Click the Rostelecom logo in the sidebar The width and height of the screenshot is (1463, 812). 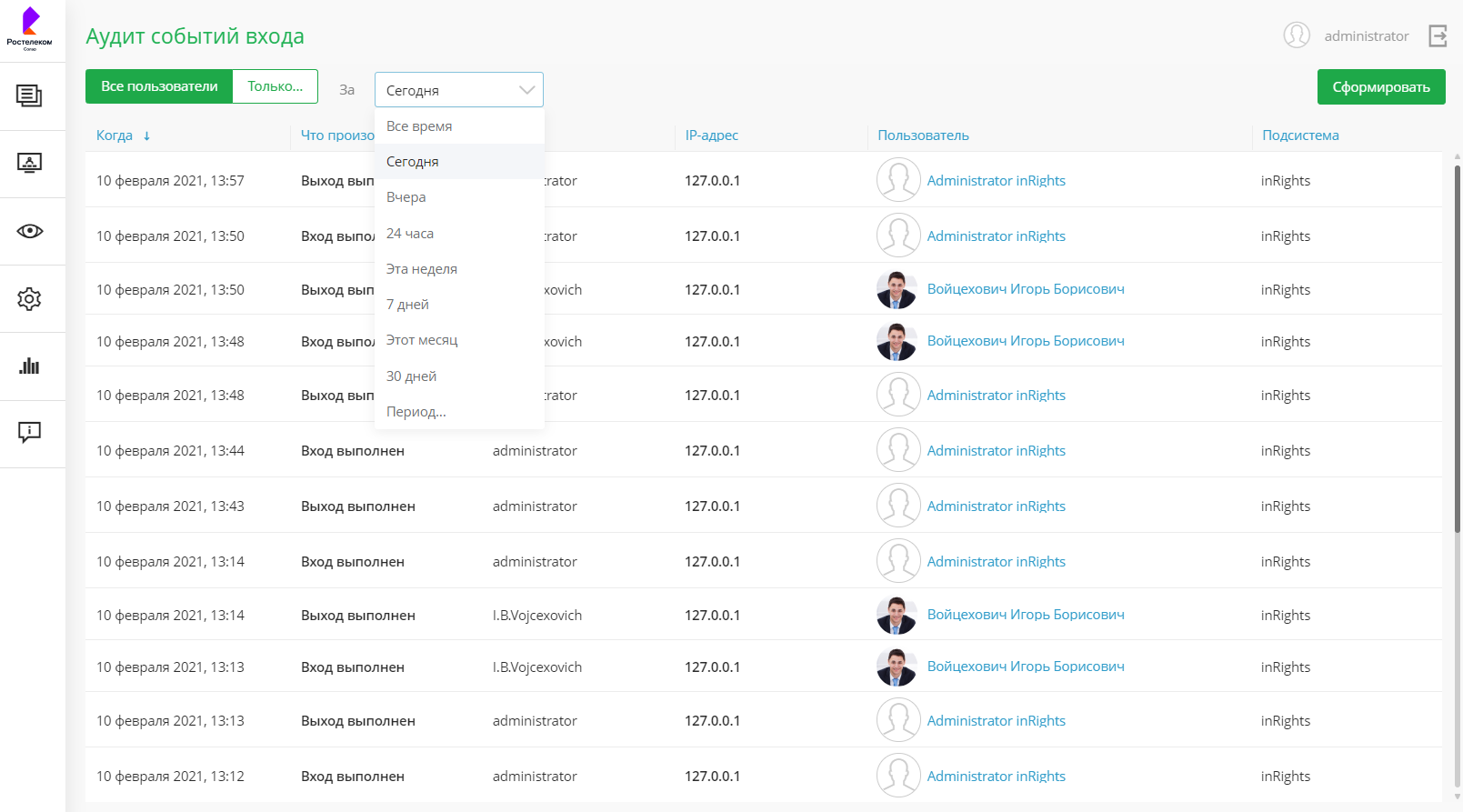click(x=29, y=28)
